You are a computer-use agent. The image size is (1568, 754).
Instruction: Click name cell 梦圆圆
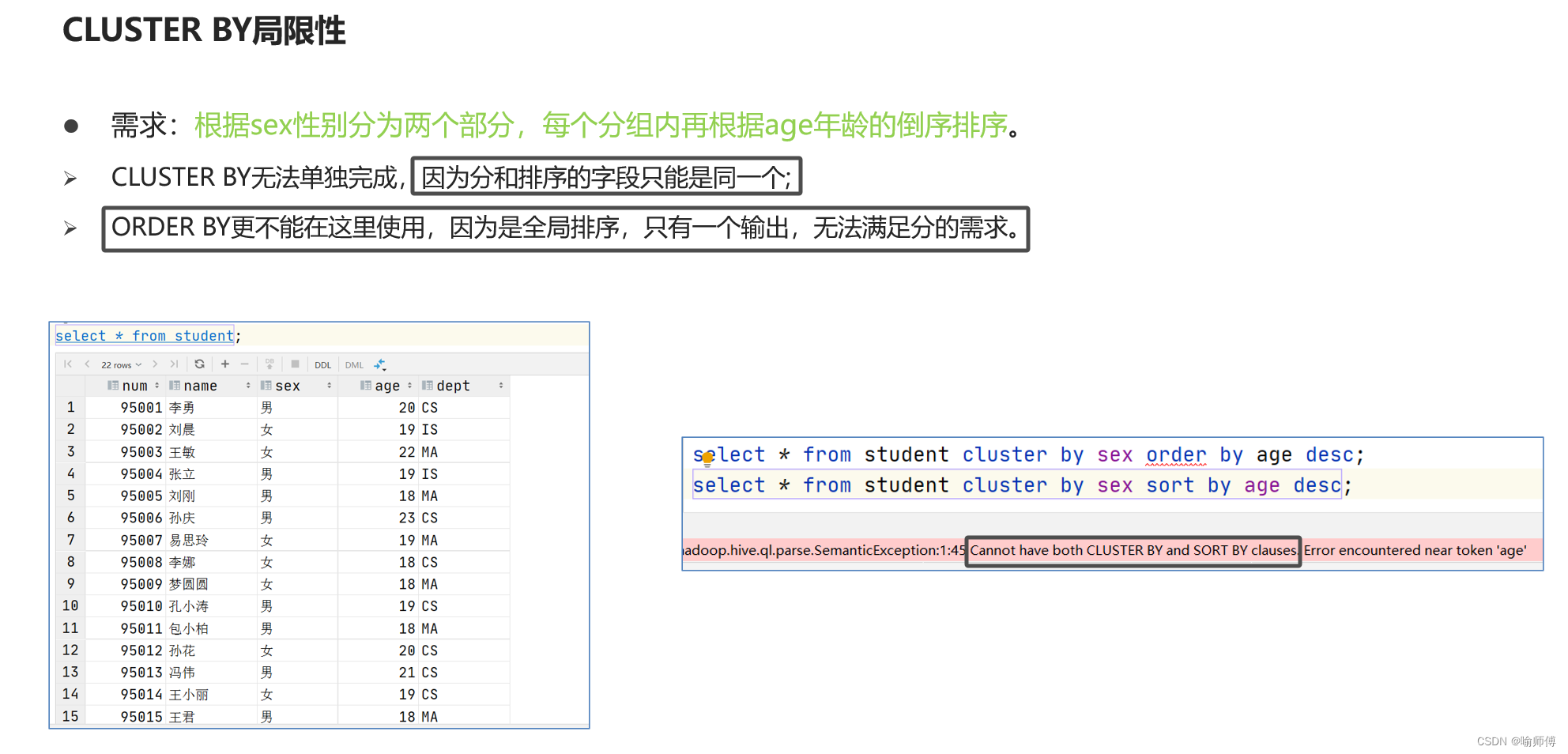[x=211, y=584]
